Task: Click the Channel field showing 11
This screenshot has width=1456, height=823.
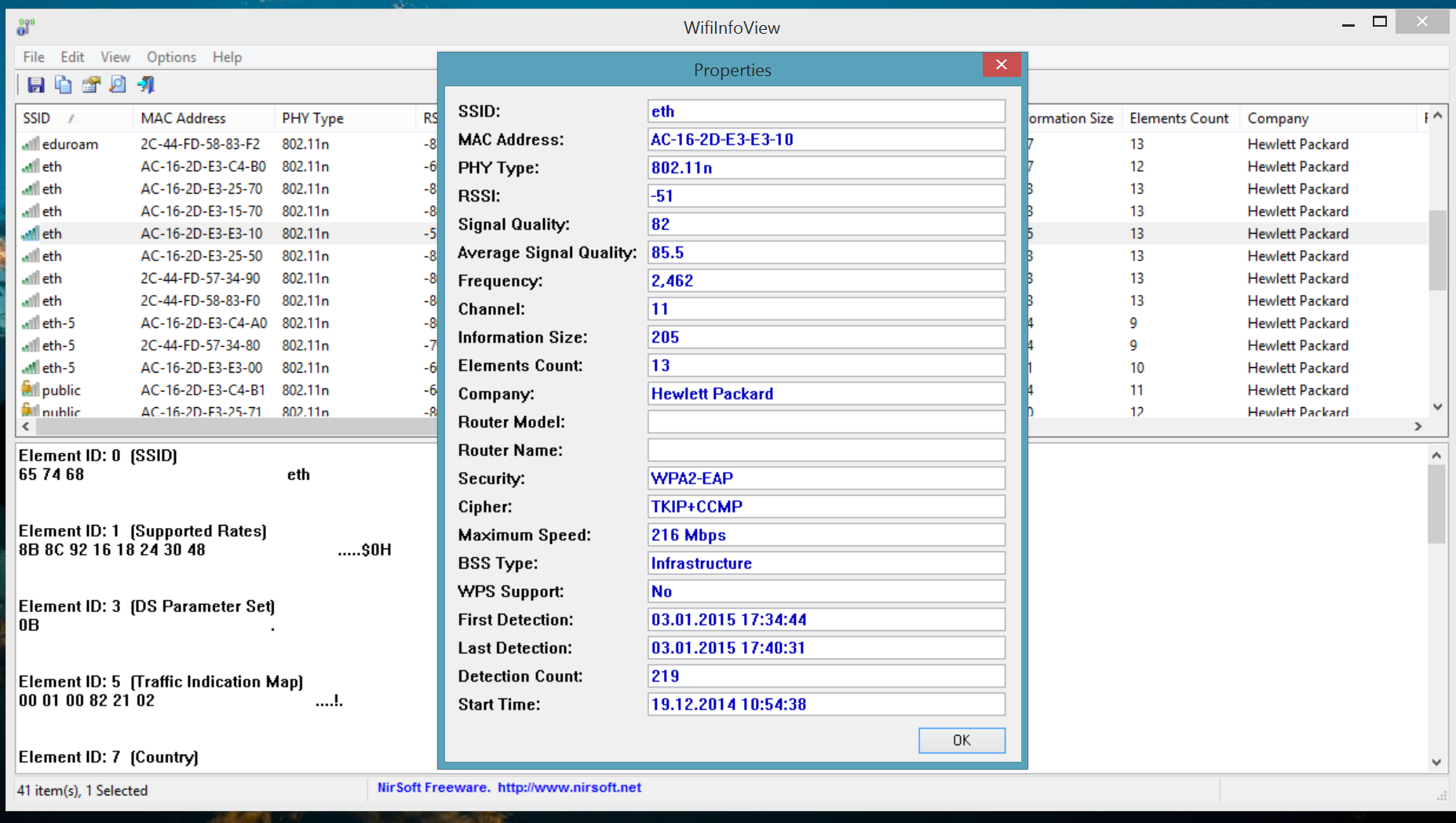Action: pos(827,309)
